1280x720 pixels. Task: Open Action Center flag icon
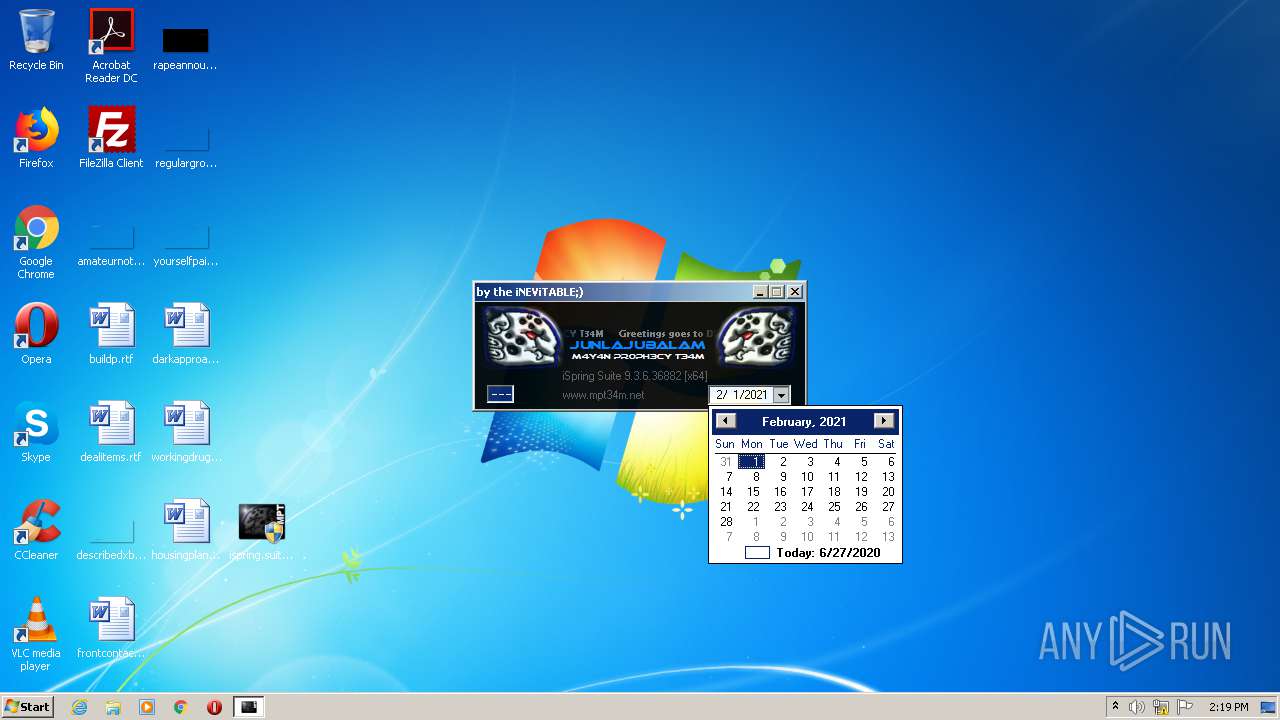1185,707
